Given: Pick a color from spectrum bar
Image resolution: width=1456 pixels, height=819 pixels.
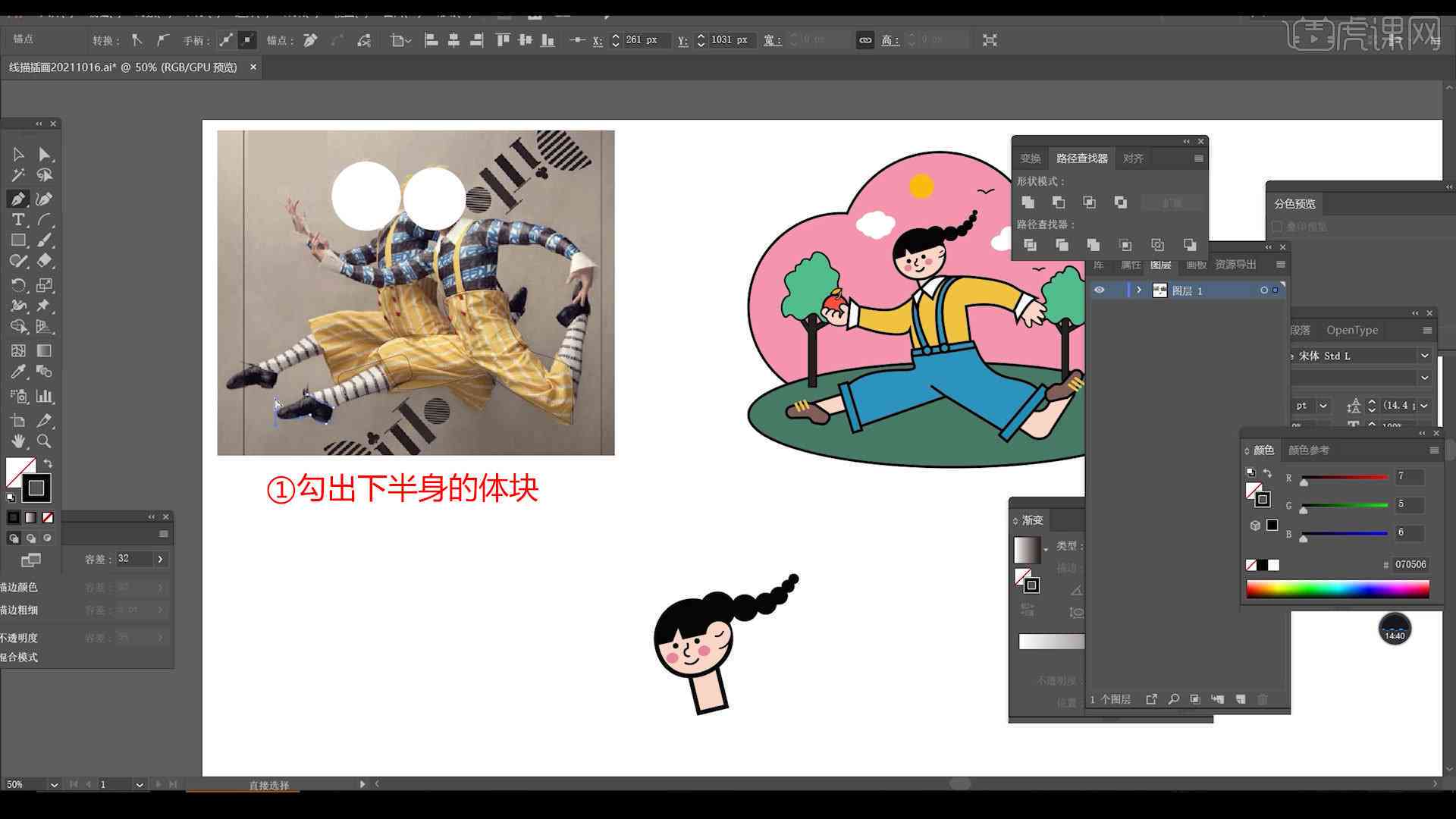Looking at the screenshot, I should tap(1338, 589).
